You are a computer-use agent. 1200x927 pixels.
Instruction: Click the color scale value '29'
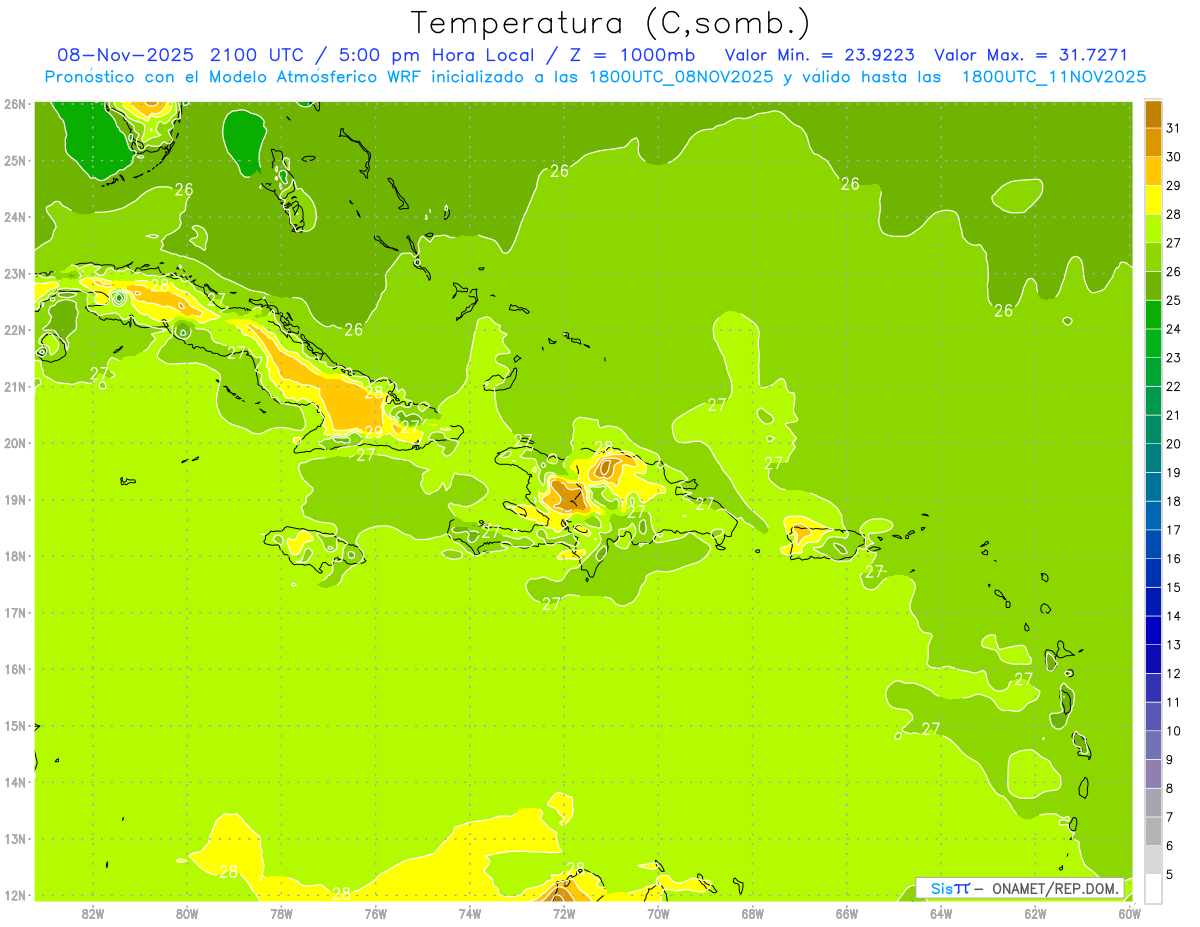(1173, 185)
